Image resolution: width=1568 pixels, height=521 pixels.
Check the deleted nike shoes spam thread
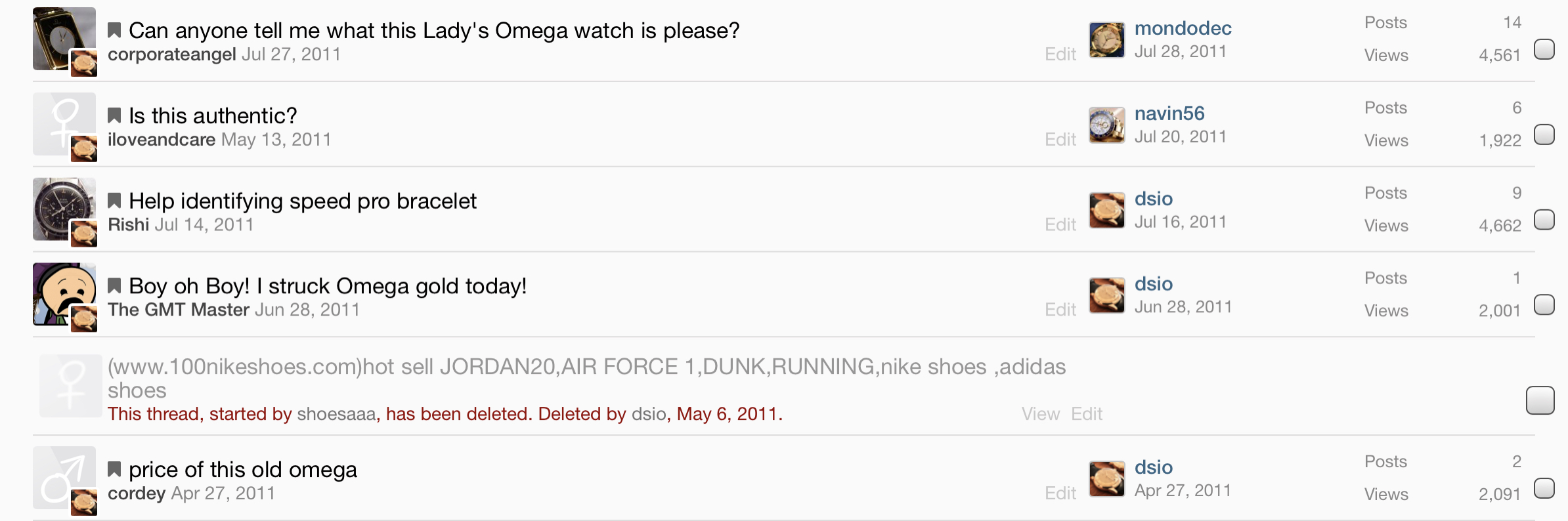point(1540,400)
